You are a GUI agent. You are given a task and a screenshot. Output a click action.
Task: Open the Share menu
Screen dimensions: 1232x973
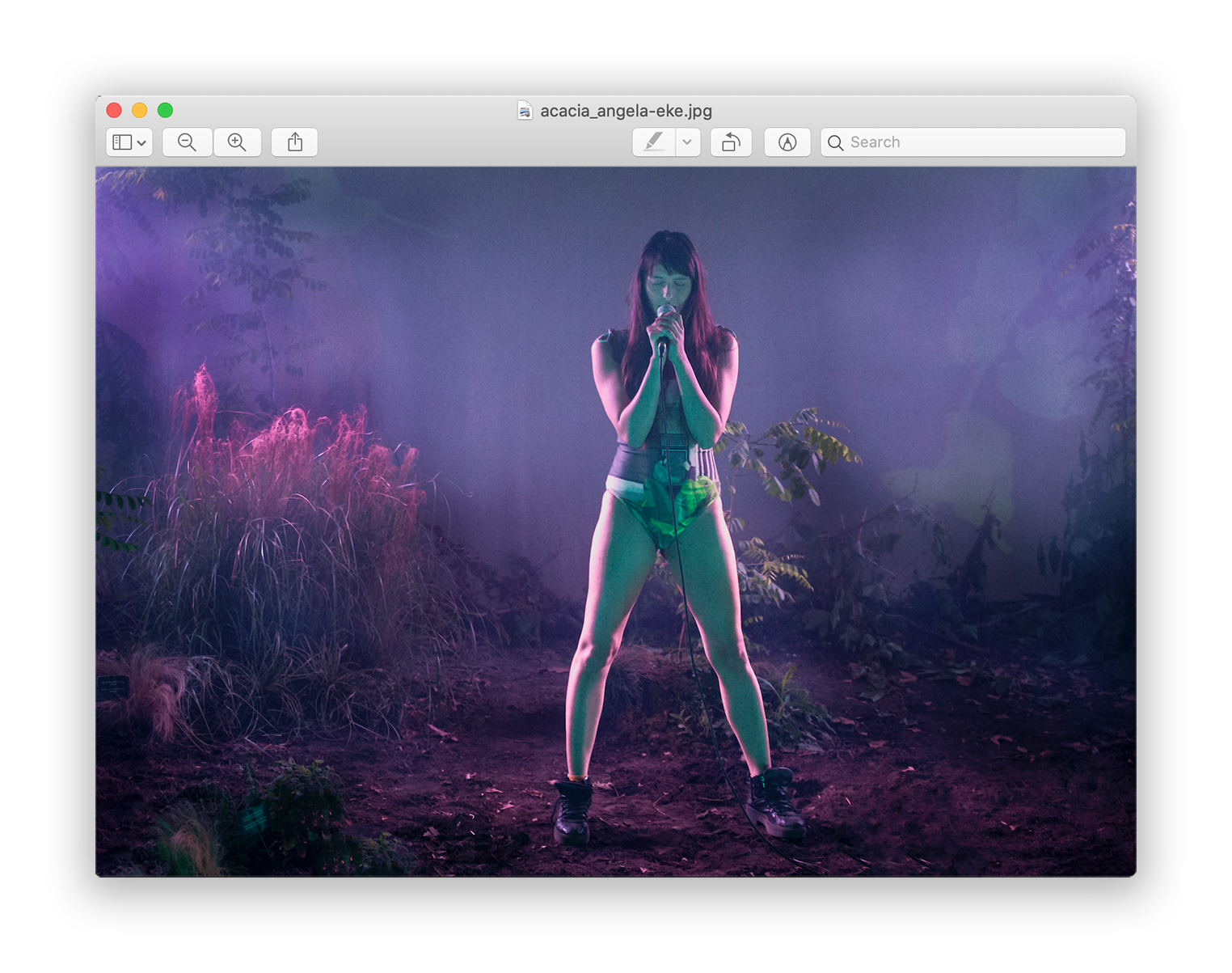pyautogui.click(x=295, y=142)
